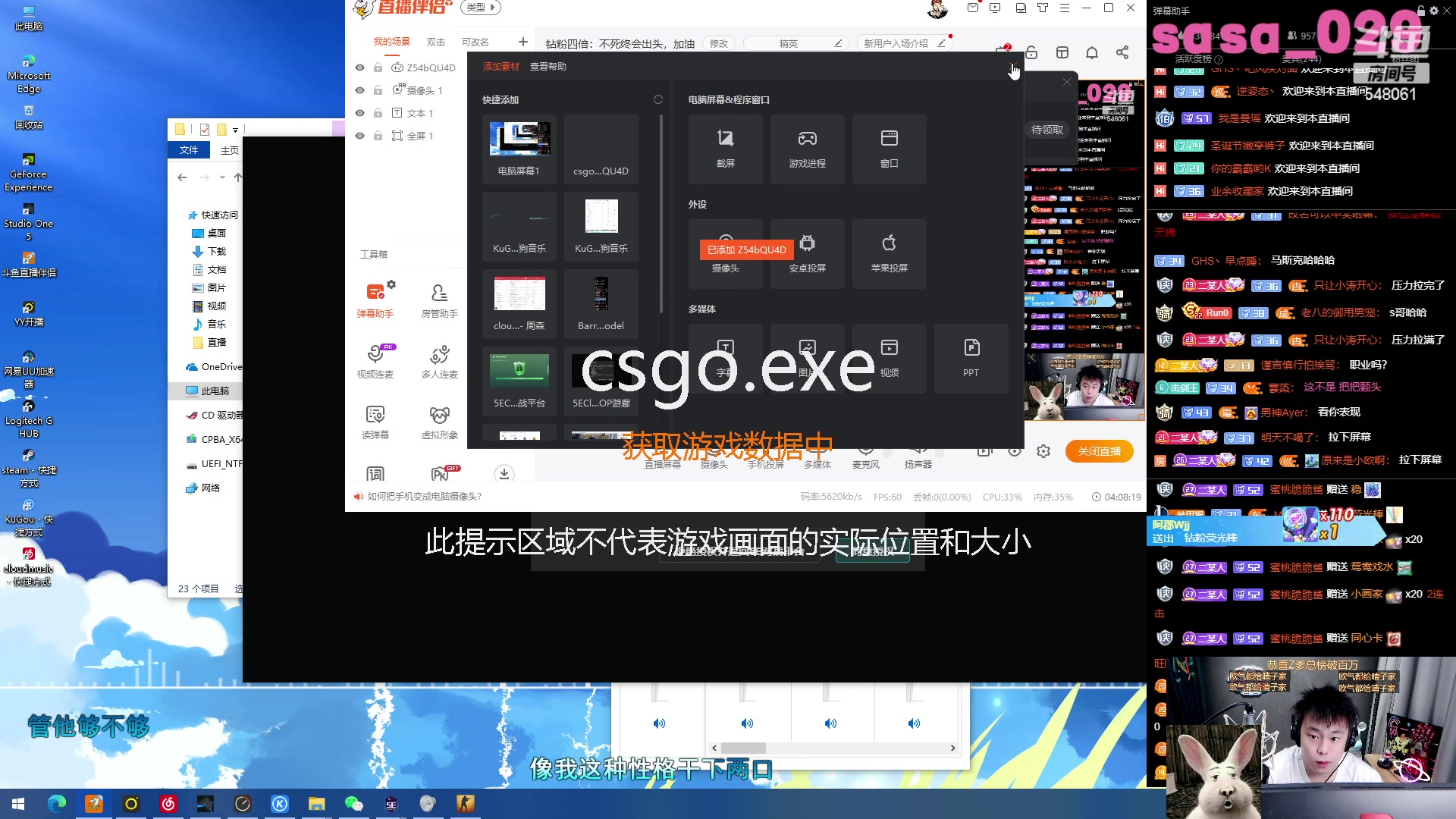
Task: Click quick-add list vertical scrollbar
Action: pyautogui.click(x=661, y=212)
